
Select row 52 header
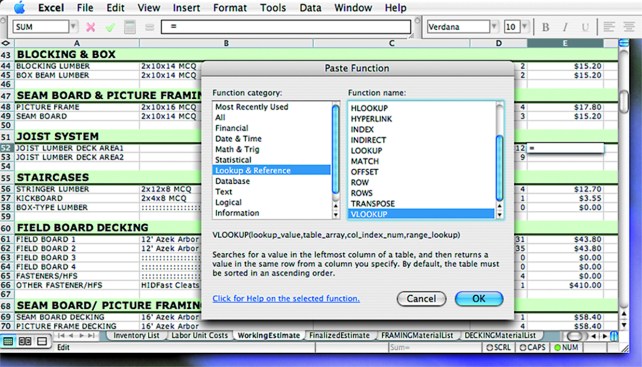pos(7,148)
